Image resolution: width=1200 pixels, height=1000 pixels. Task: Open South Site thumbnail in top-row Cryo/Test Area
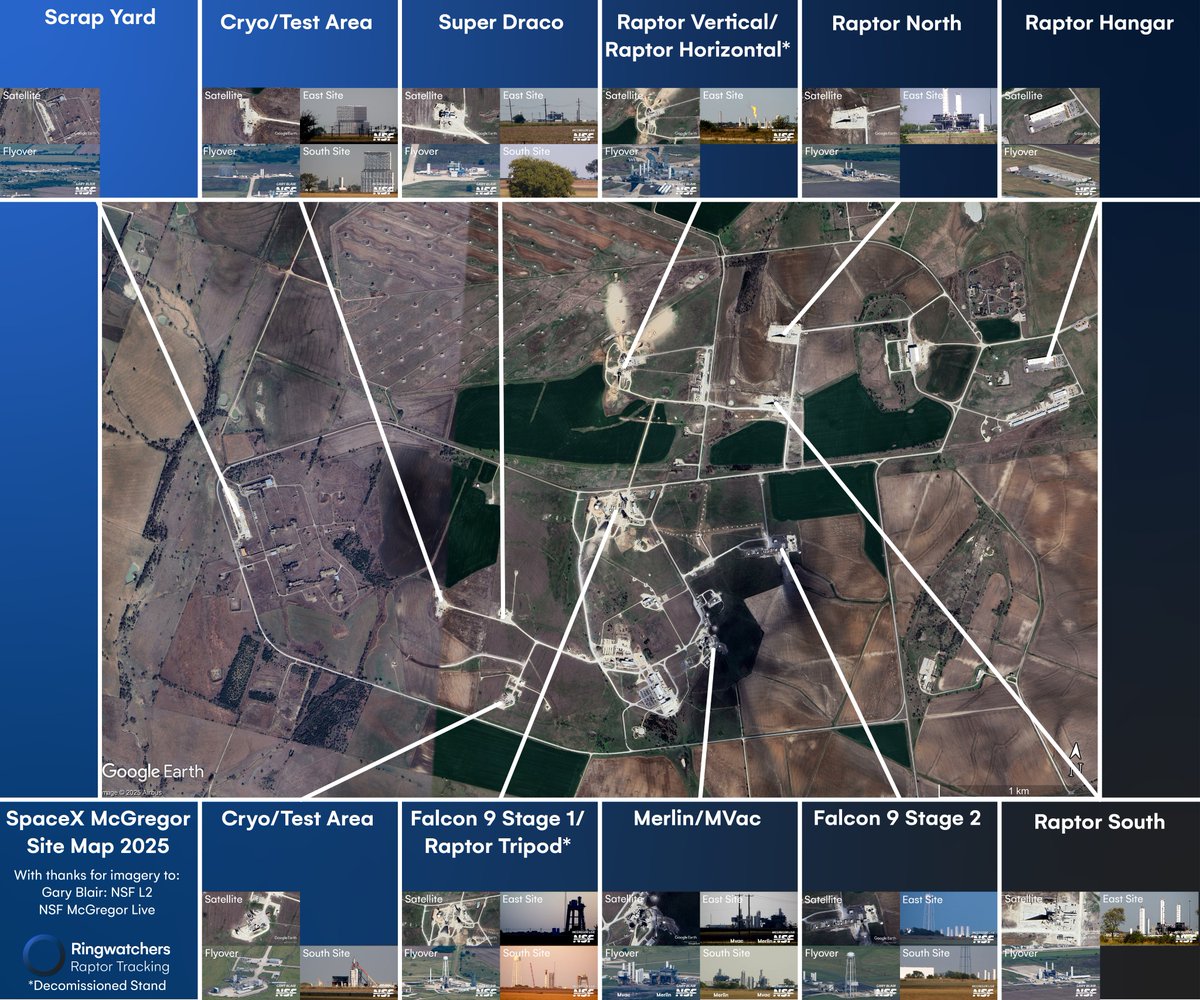pyautogui.click(x=348, y=170)
